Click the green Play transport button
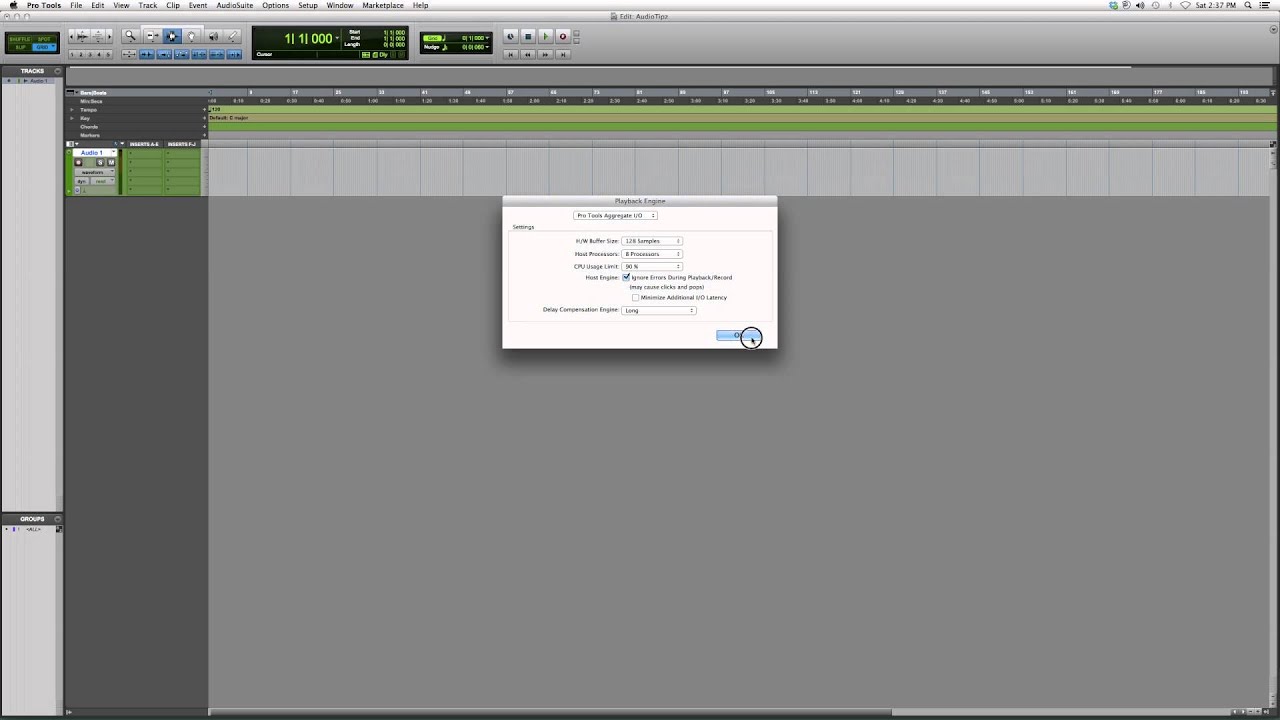Screen dimensions: 1280x720 click(x=545, y=36)
